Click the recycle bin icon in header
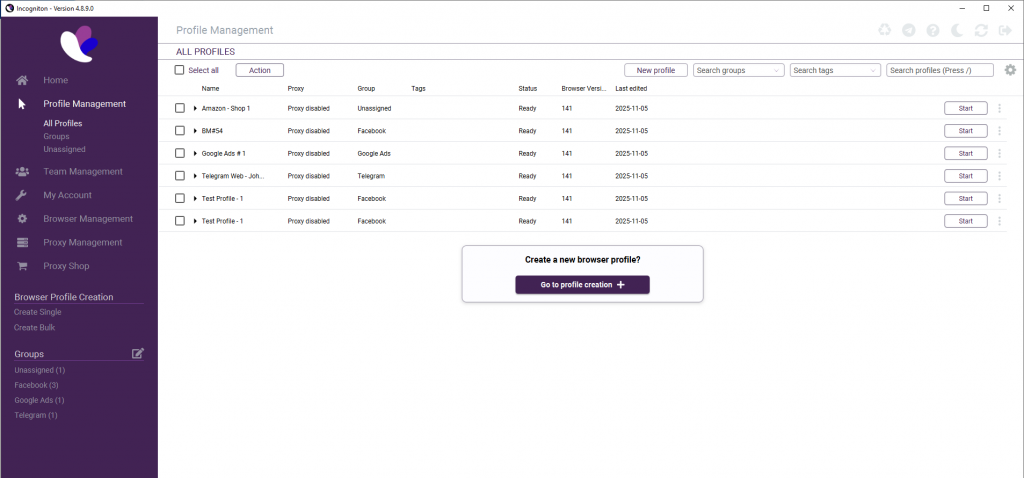1024x478 pixels. point(884,30)
